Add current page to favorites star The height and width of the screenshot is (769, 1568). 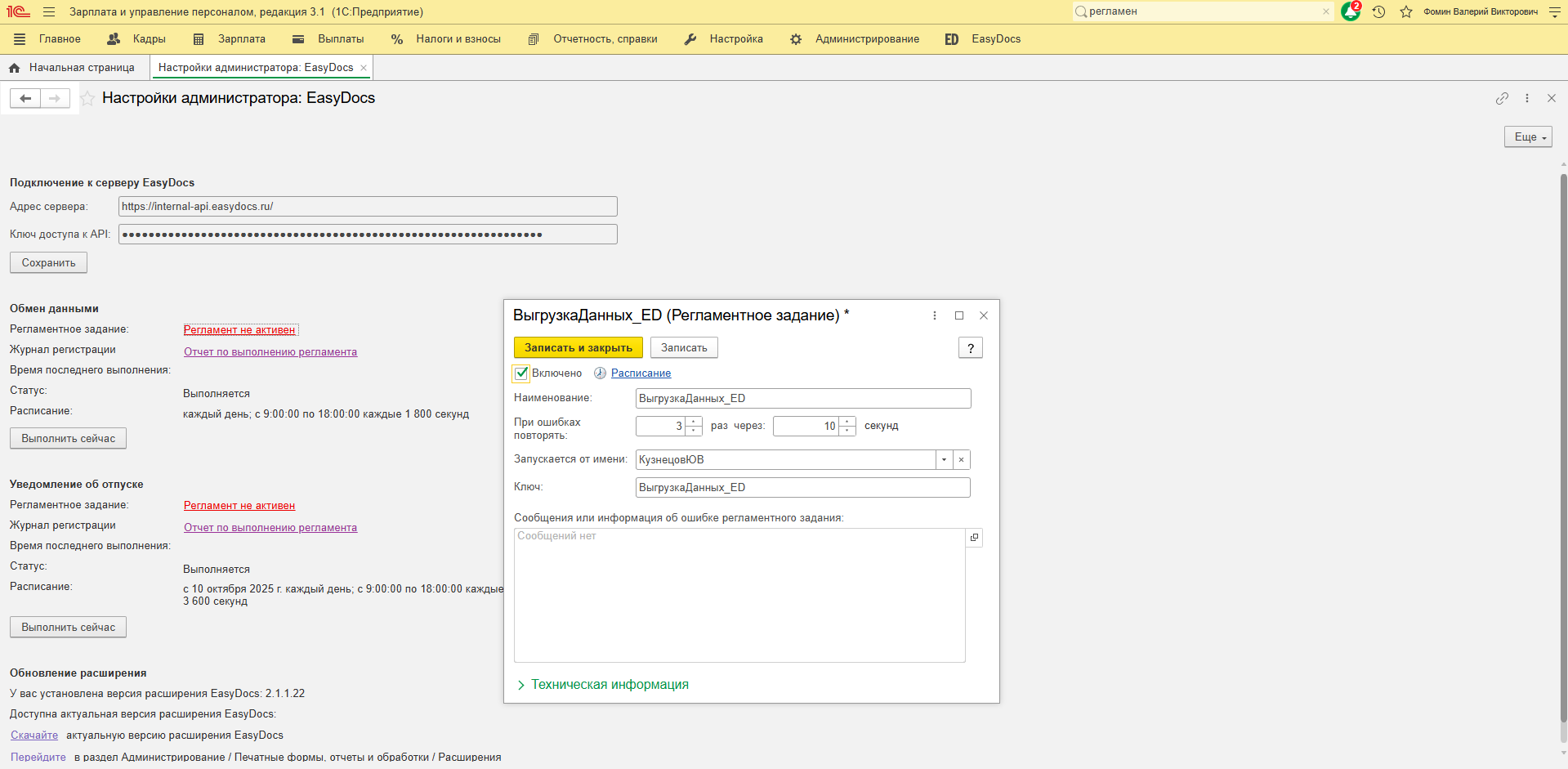click(87, 98)
